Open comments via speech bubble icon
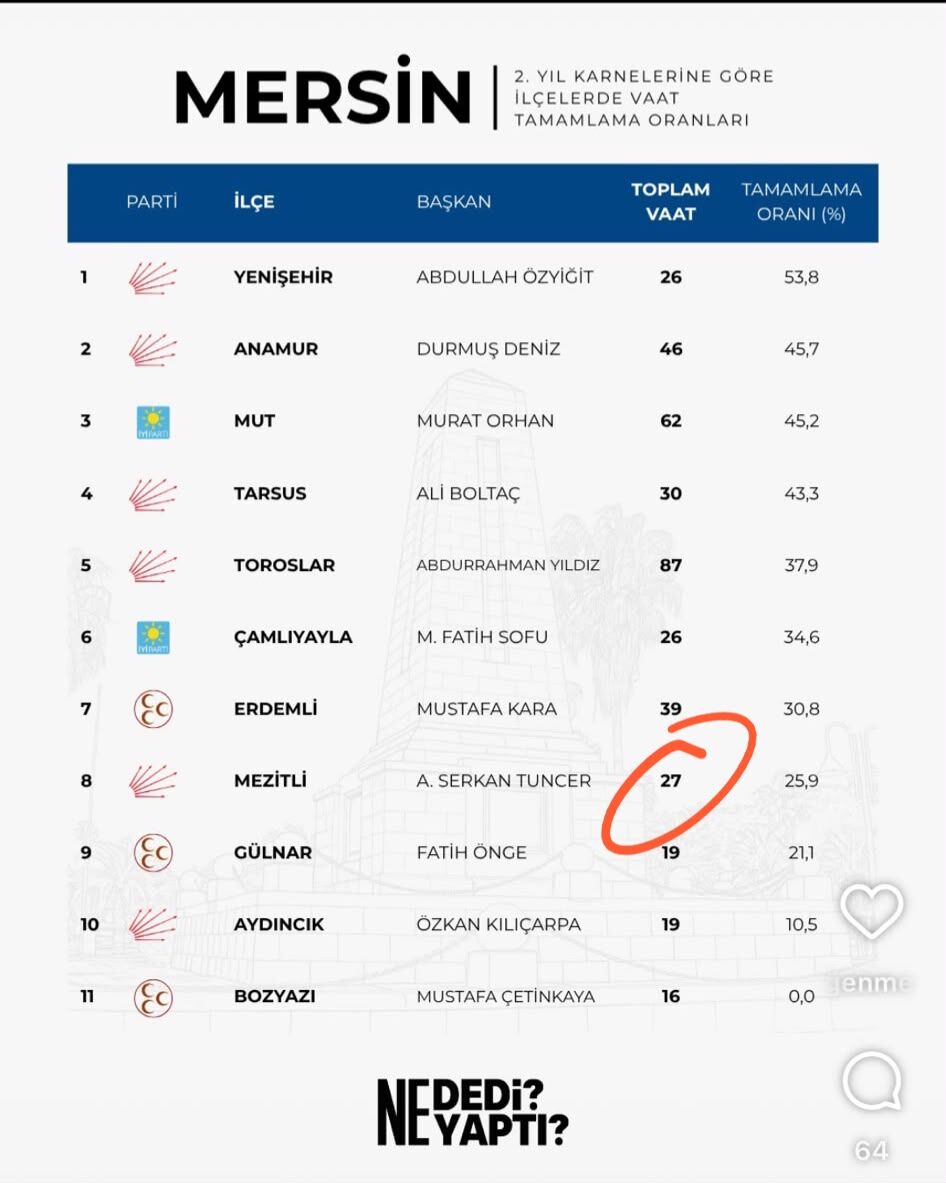The height and width of the screenshot is (1183, 946). [x=872, y=1081]
